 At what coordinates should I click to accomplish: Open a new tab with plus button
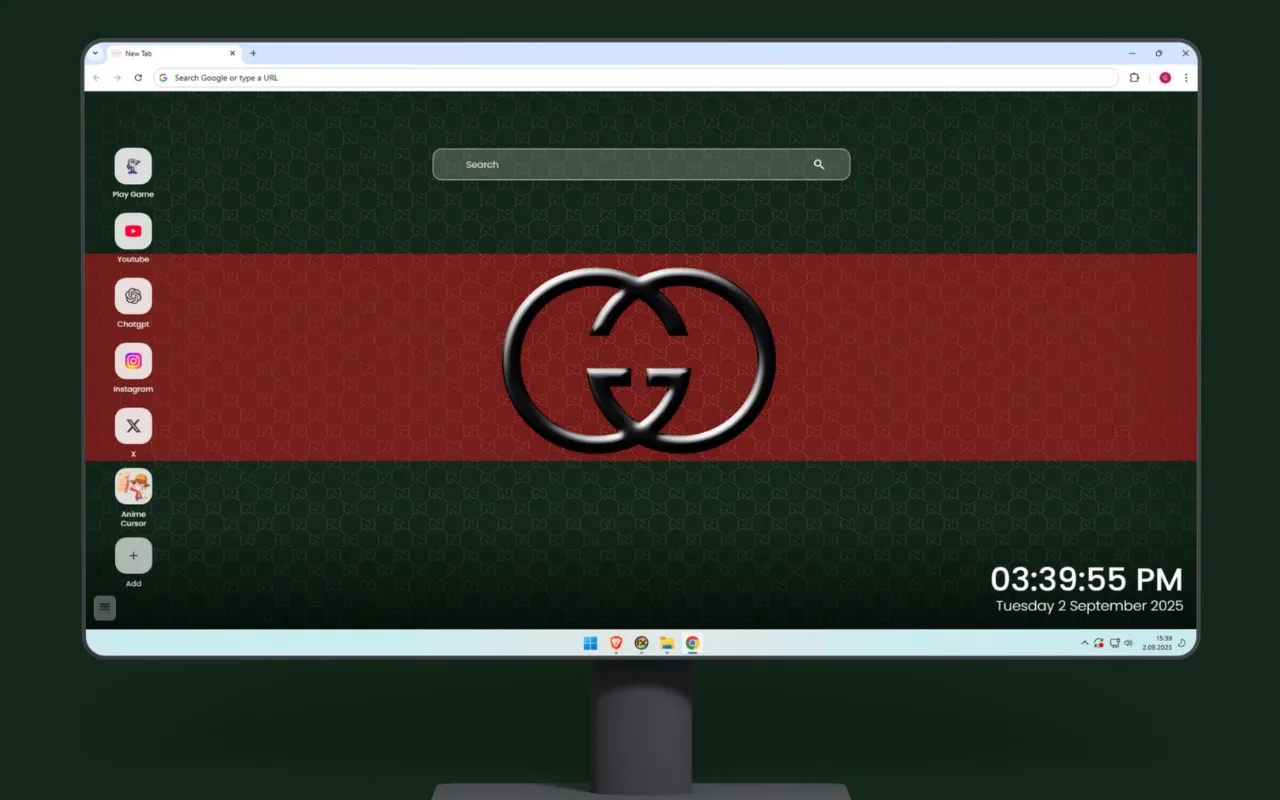click(x=253, y=53)
